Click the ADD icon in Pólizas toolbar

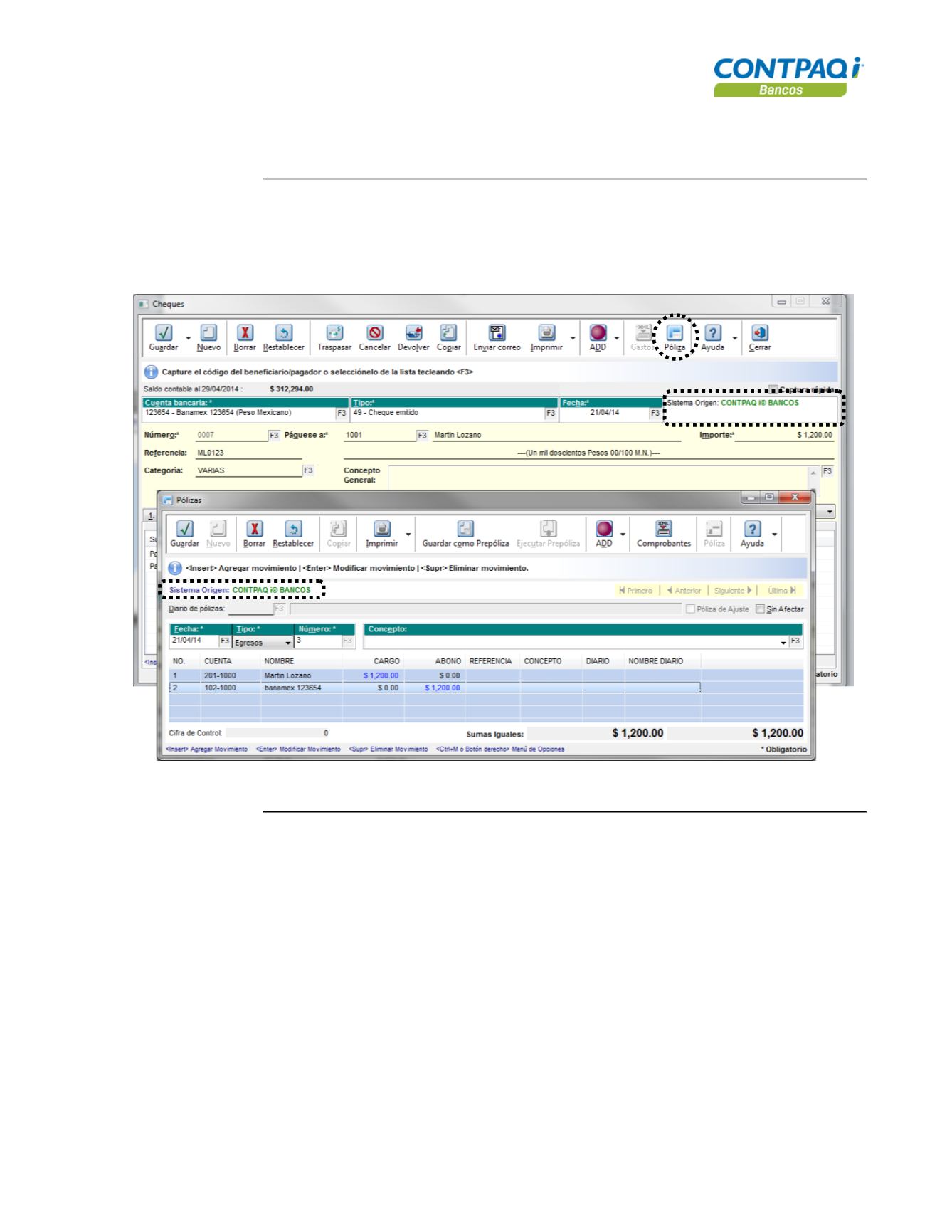point(603,529)
